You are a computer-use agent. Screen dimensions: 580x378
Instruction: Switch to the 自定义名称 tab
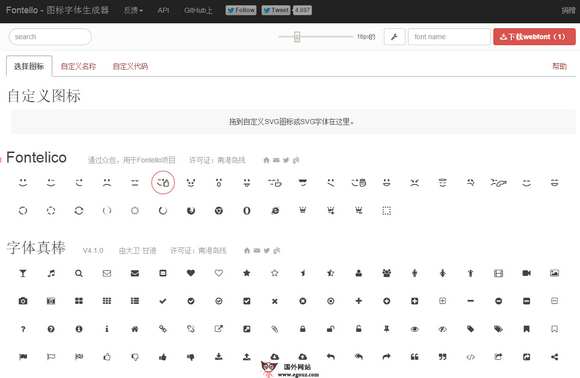[x=78, y=66]
